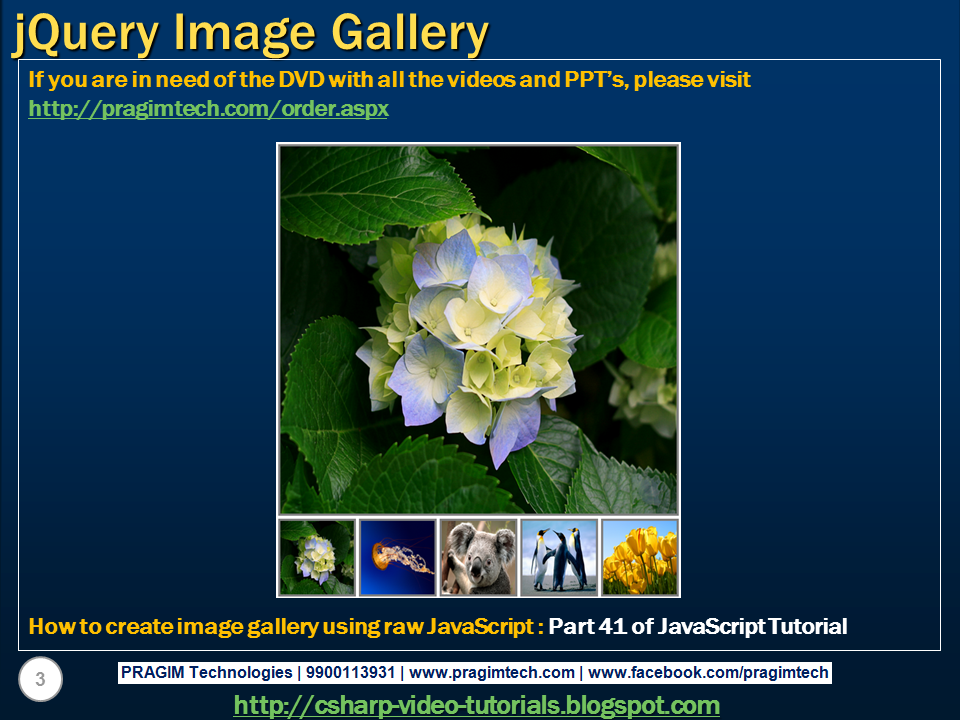Select the yellow tulips thumbnail

pyautogui.click(x=640, y=554)
